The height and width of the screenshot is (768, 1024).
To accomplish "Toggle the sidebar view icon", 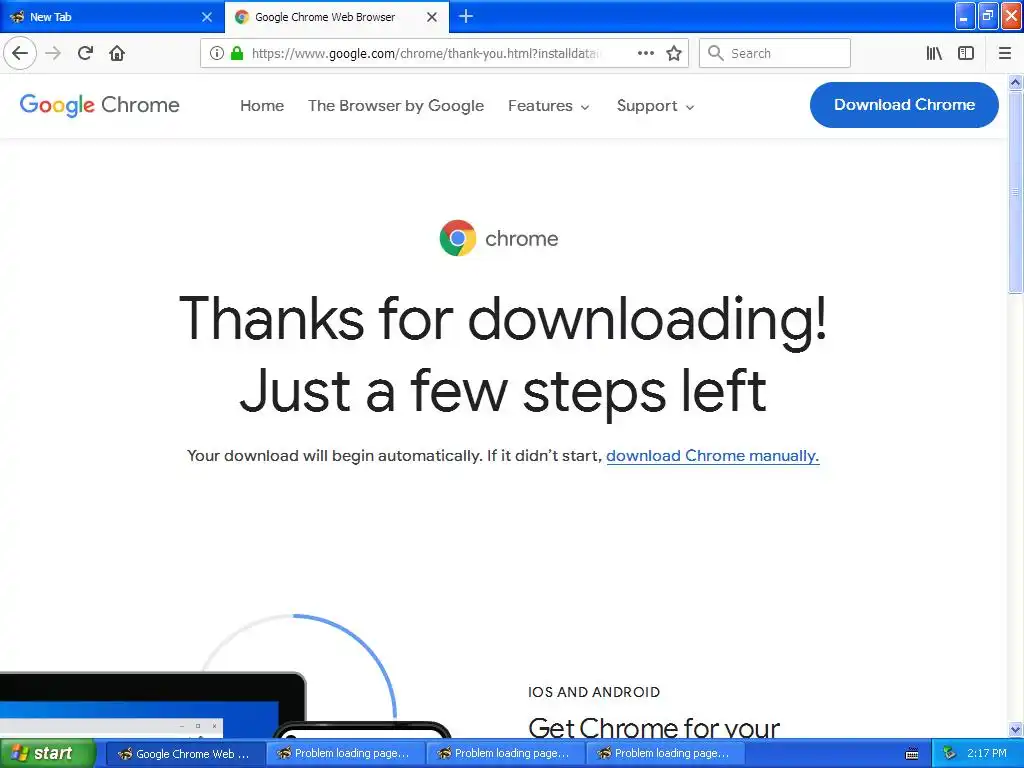I will pyautogui.click(x=966, y=53).
